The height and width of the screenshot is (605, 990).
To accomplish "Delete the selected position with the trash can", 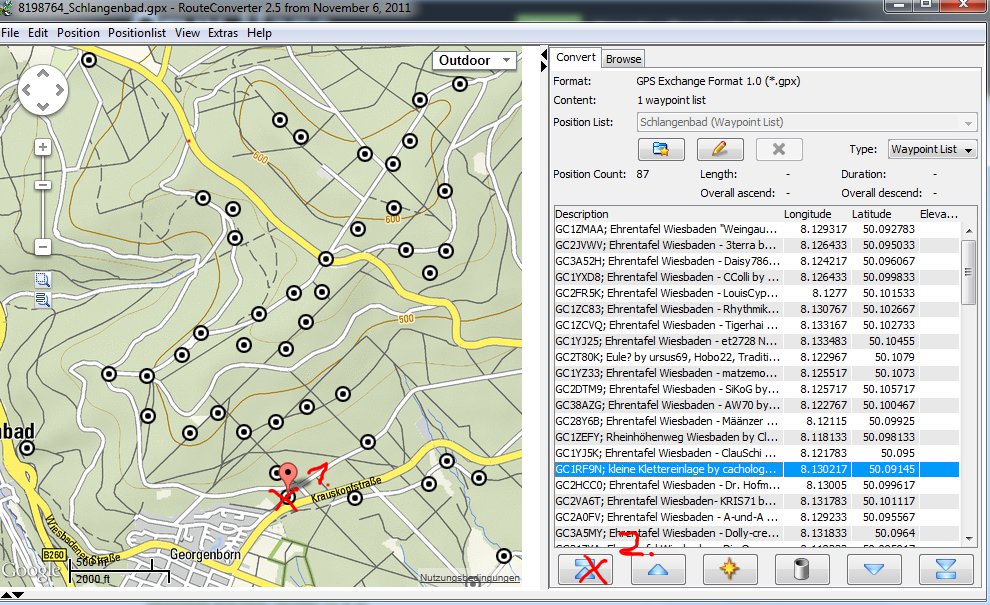I will 801,569.
